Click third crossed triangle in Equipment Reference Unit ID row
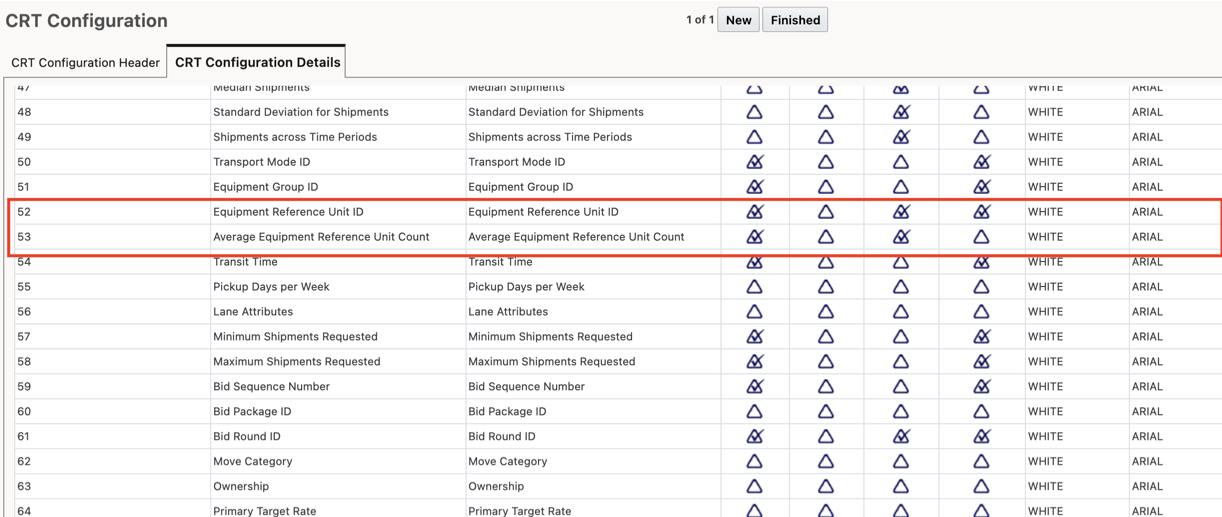 (901, 212)
